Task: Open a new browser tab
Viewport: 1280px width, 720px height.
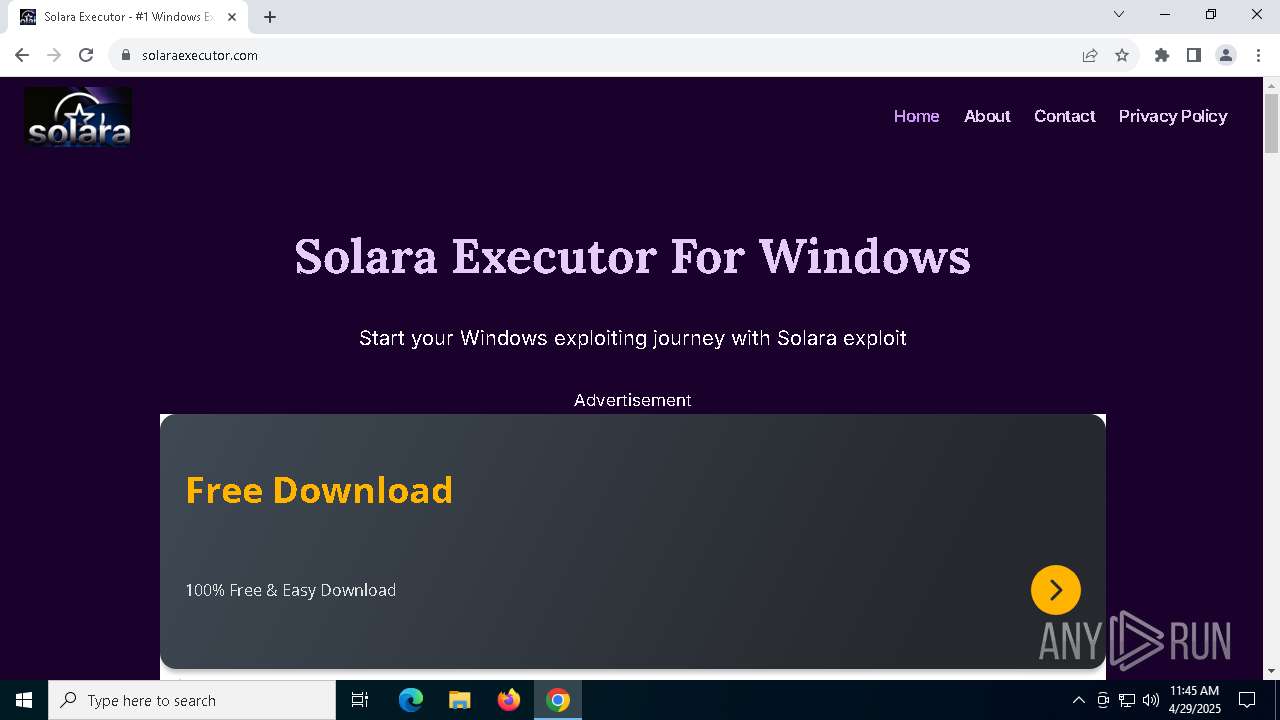Action: tap(270, 17)
